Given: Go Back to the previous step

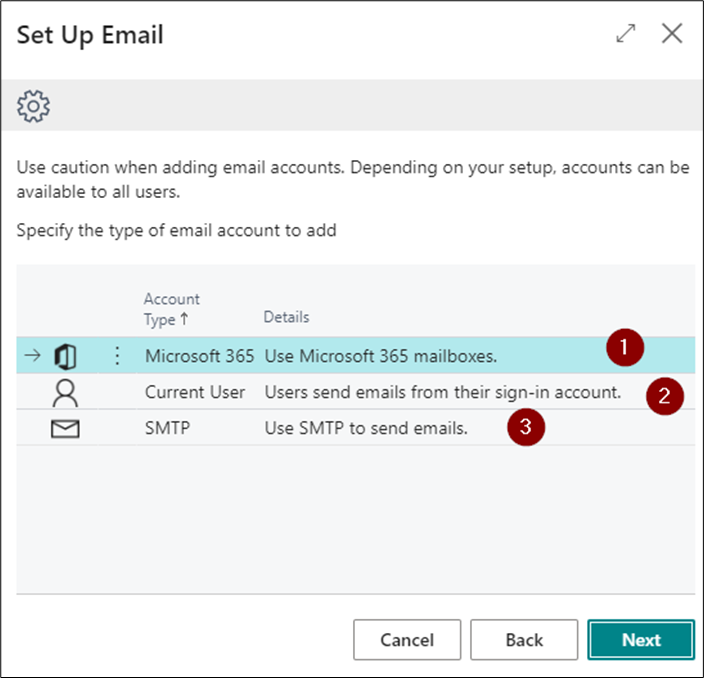Looking at the screenshot, I should (x=524, y=640).
